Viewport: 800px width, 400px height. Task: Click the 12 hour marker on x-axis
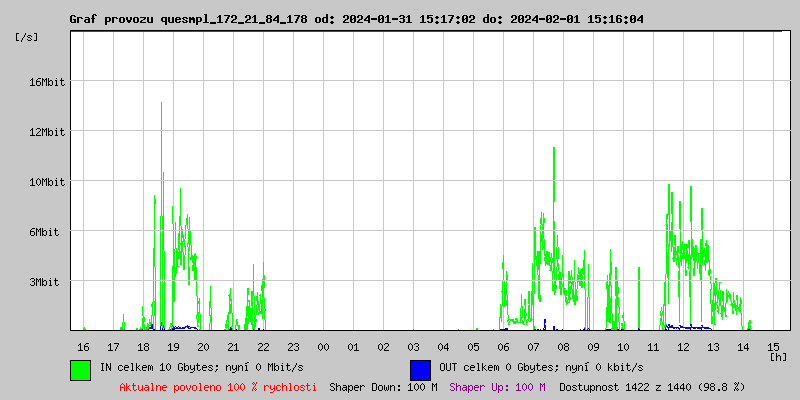(683, 346)
